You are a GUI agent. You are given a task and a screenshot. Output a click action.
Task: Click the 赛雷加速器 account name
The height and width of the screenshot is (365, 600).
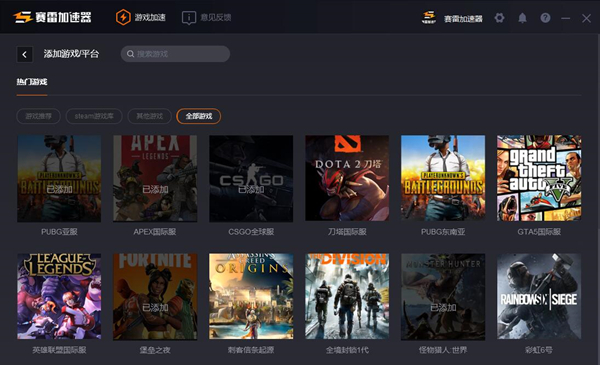pyautogui.click(x=463, y=19)
